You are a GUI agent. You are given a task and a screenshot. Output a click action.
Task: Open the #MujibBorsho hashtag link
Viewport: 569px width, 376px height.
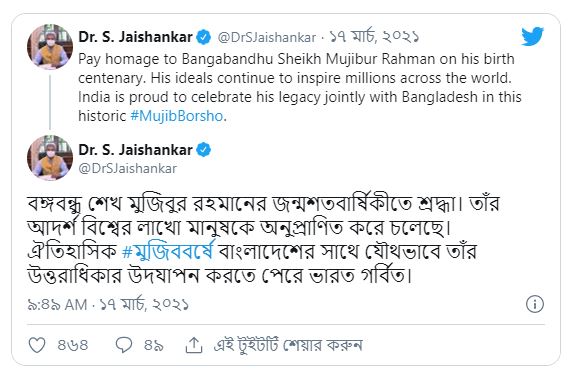point(176,116)
